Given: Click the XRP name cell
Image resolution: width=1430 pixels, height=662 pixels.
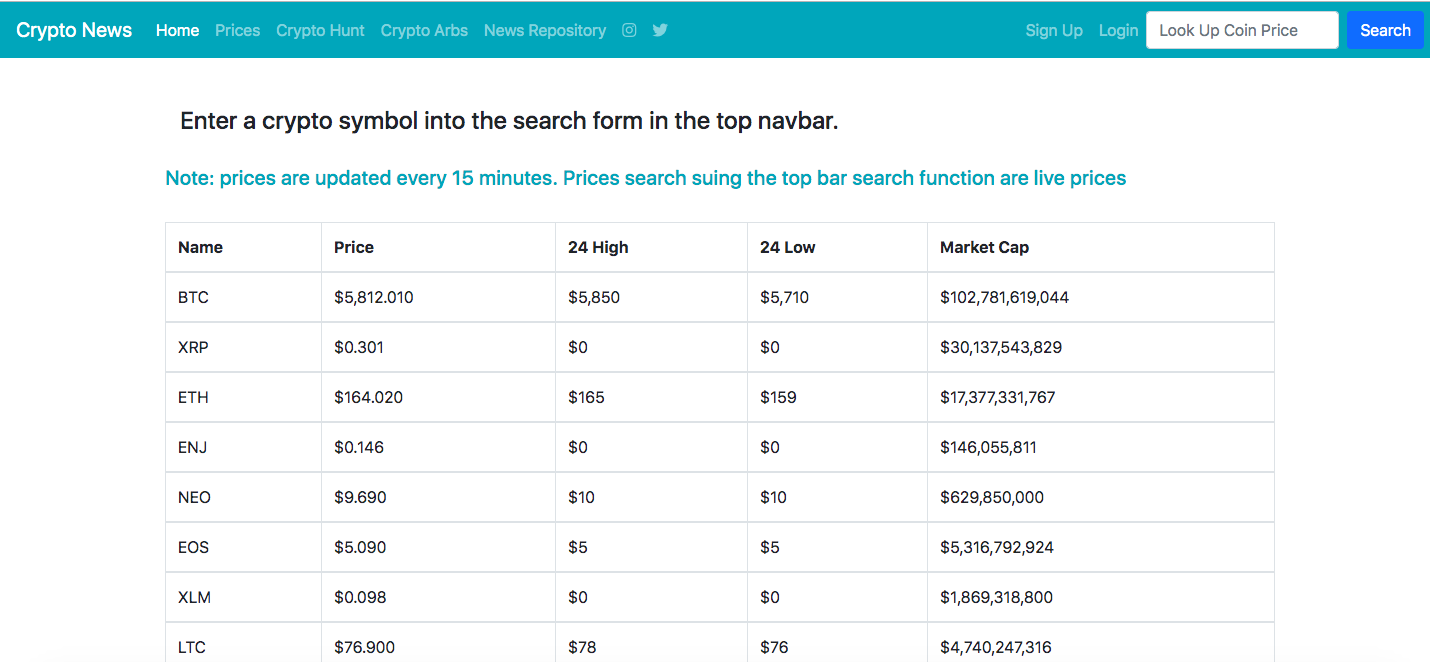Looking at the screenshot, I should [x=243, y=347].
